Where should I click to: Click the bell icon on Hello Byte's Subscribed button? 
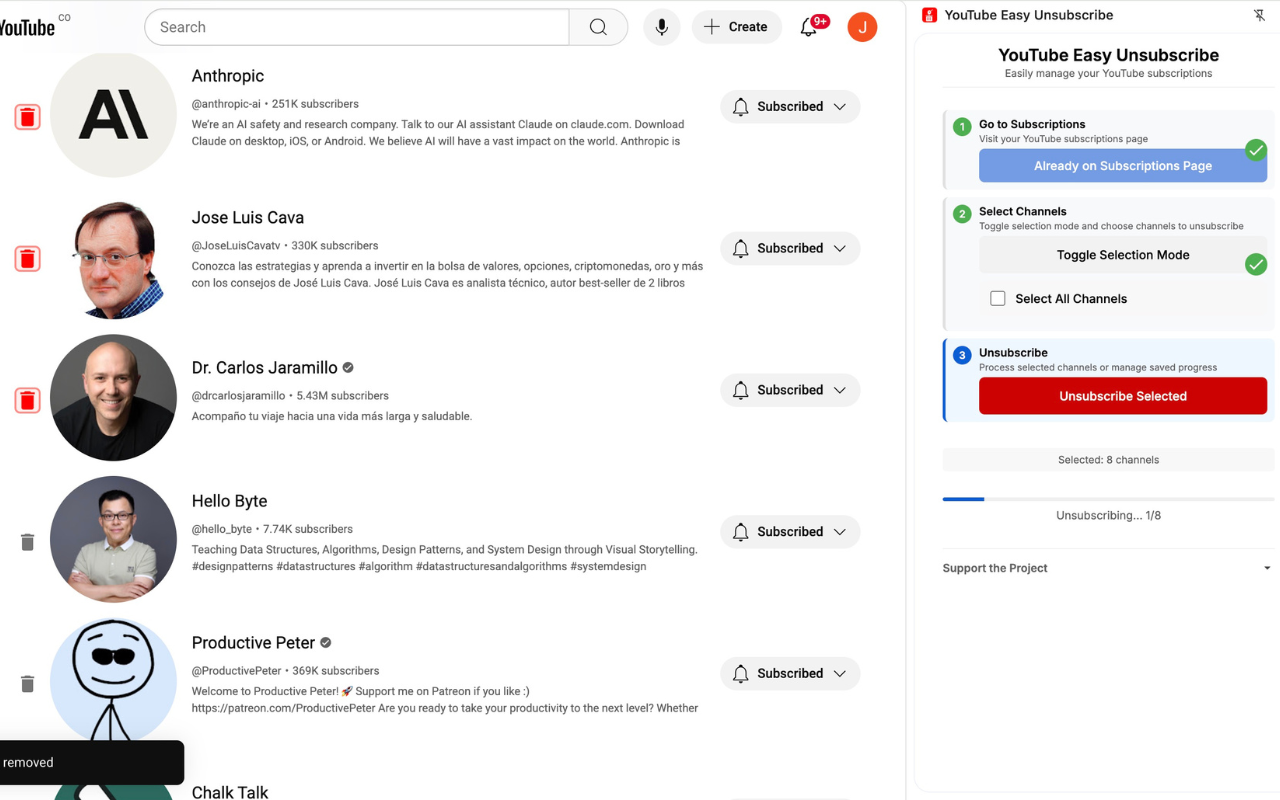741,532
